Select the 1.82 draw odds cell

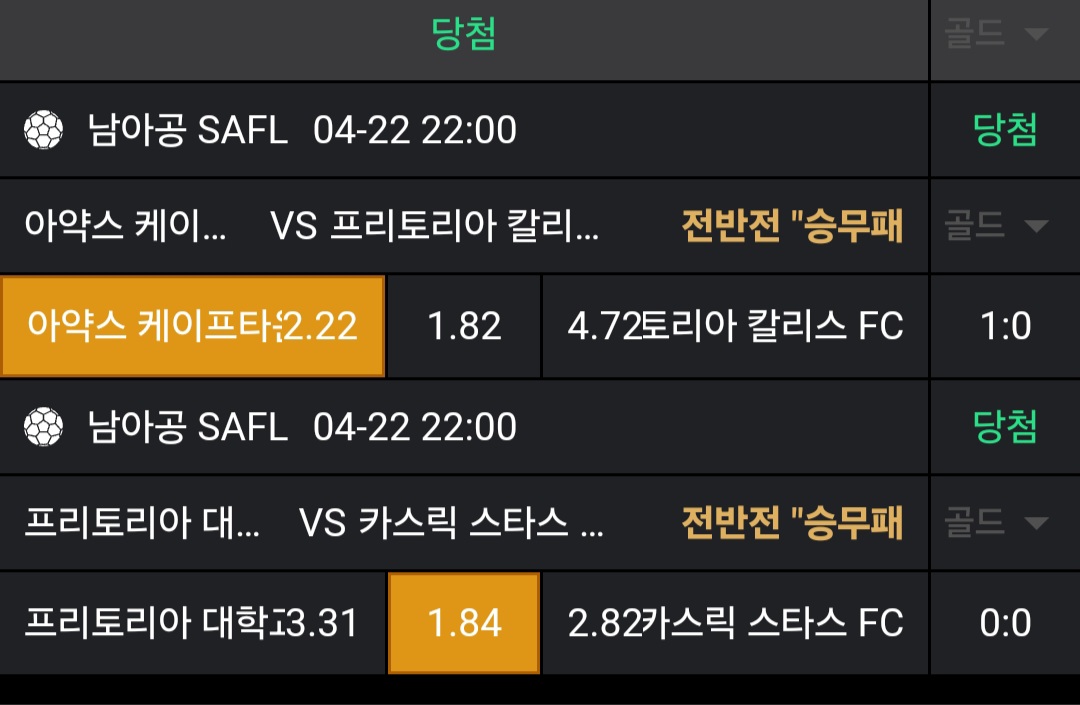(464, 326)
